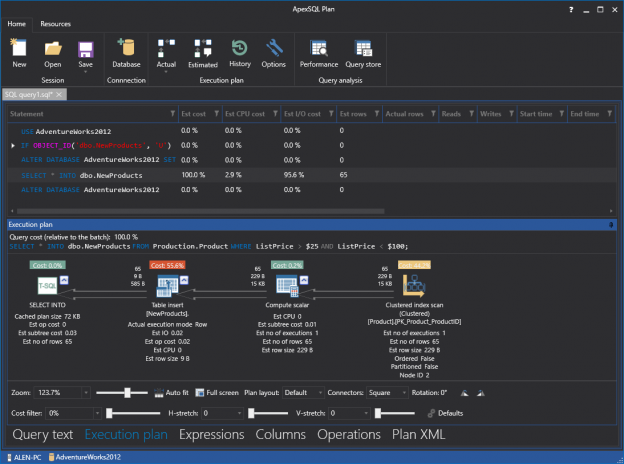Open the Connectors dropdown
The height and width of the screenshot is (464, 624).
404,393
